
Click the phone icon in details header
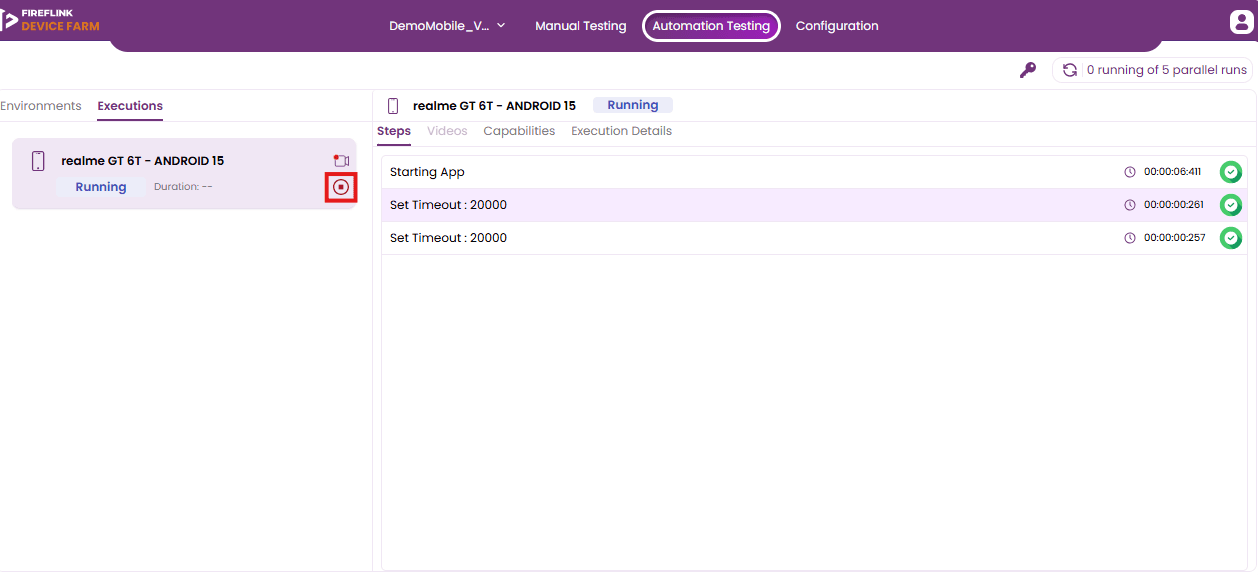(x=393, y=106)
